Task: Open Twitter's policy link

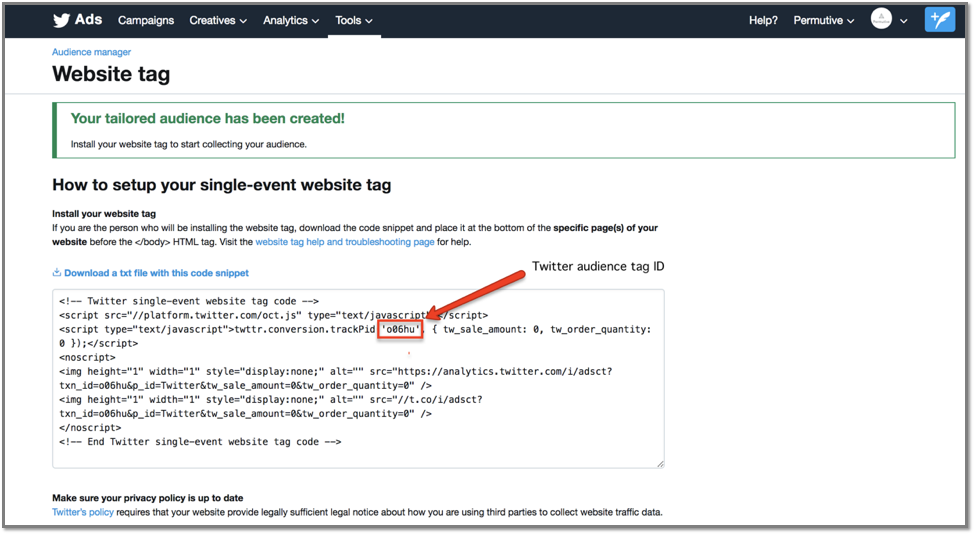Action: click(83, 513)
